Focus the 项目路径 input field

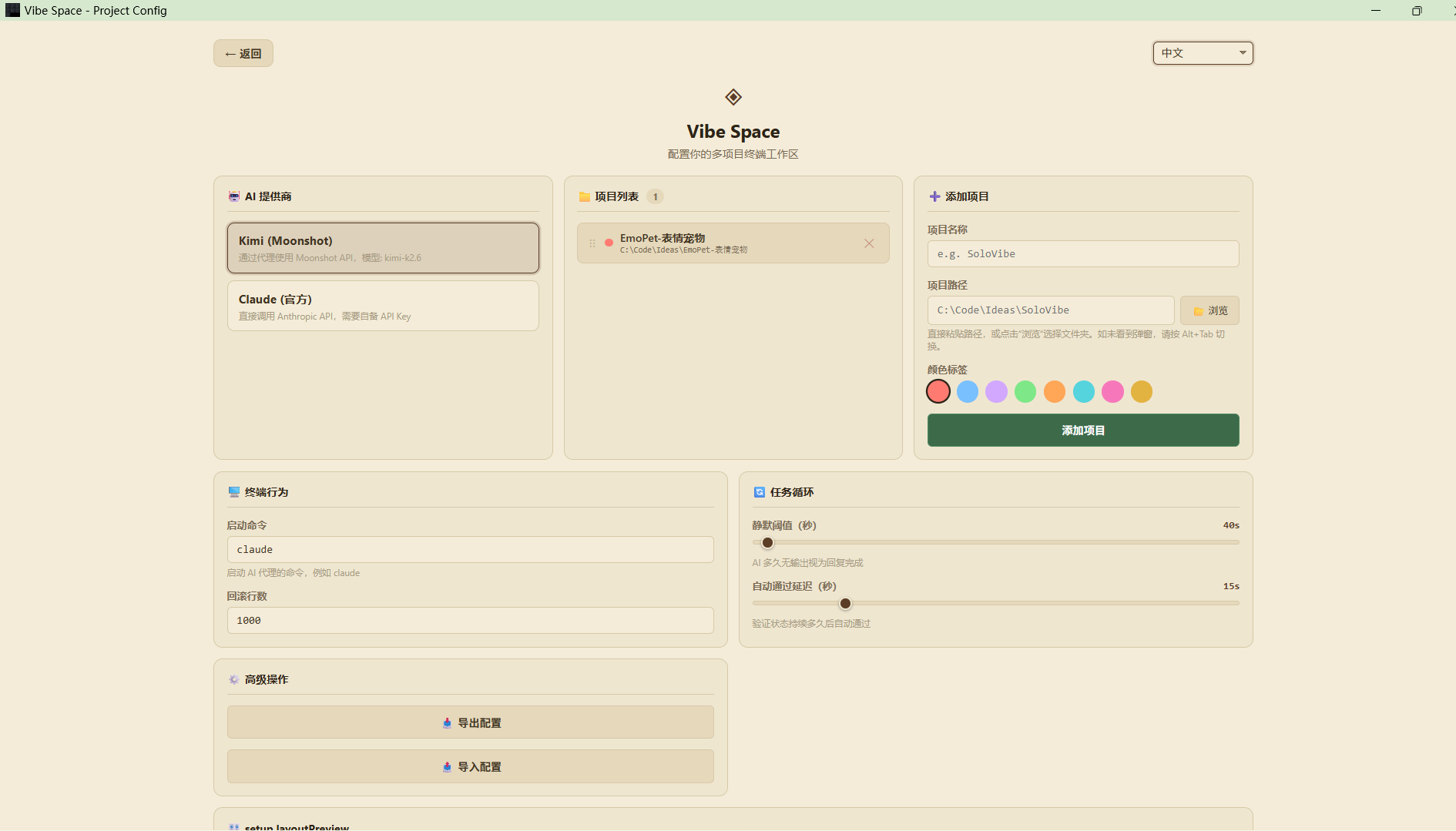(1051, 310)
